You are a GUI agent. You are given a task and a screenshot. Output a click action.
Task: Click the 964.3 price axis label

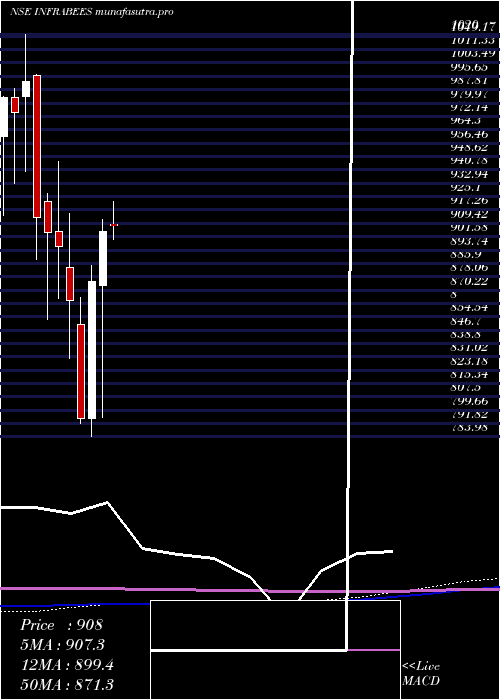(x=467, y=121)
